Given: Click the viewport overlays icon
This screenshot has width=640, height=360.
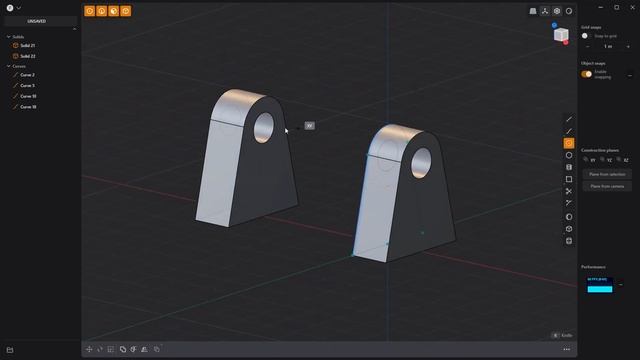Looking at the screenshot, I should click(x=557, y=11).
